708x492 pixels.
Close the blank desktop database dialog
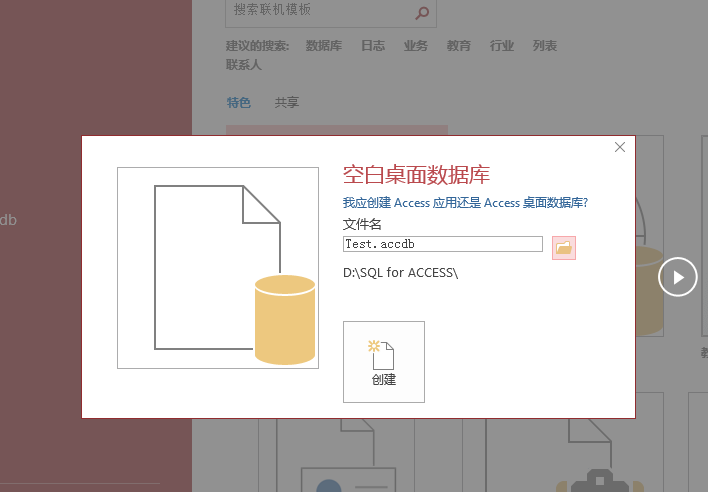[620, 147]
